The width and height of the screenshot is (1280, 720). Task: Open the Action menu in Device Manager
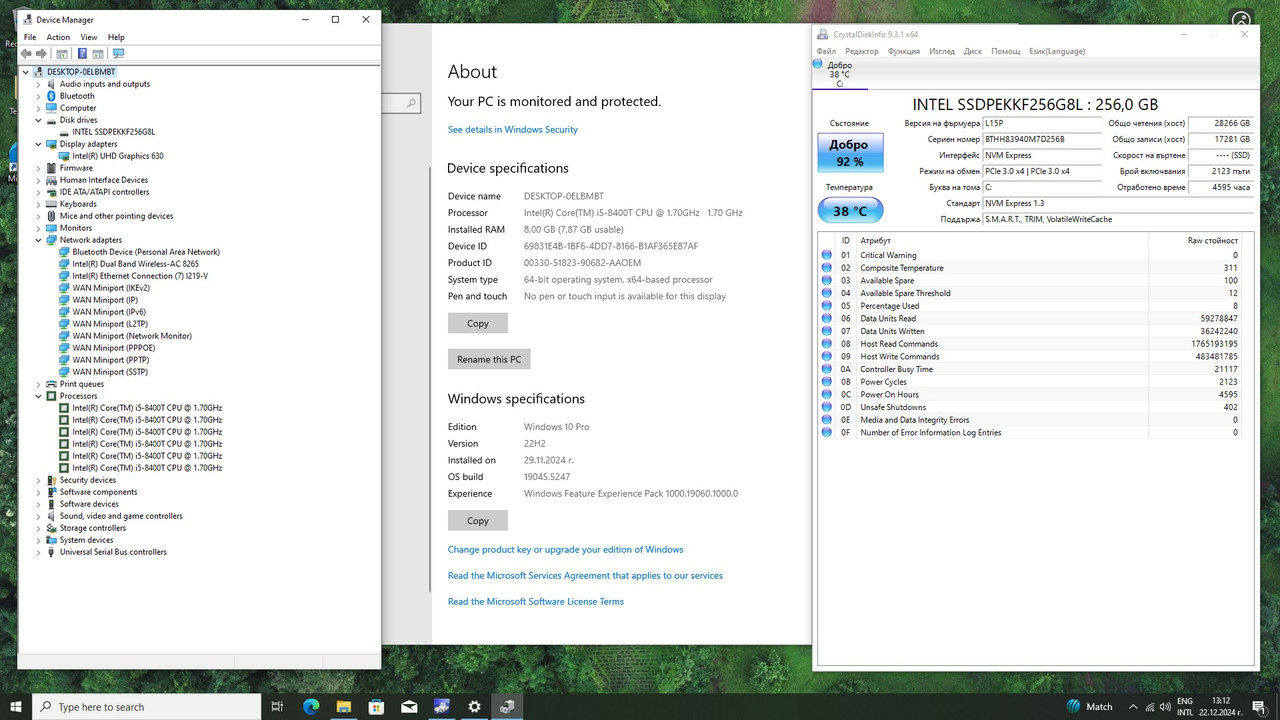(58, 37)
